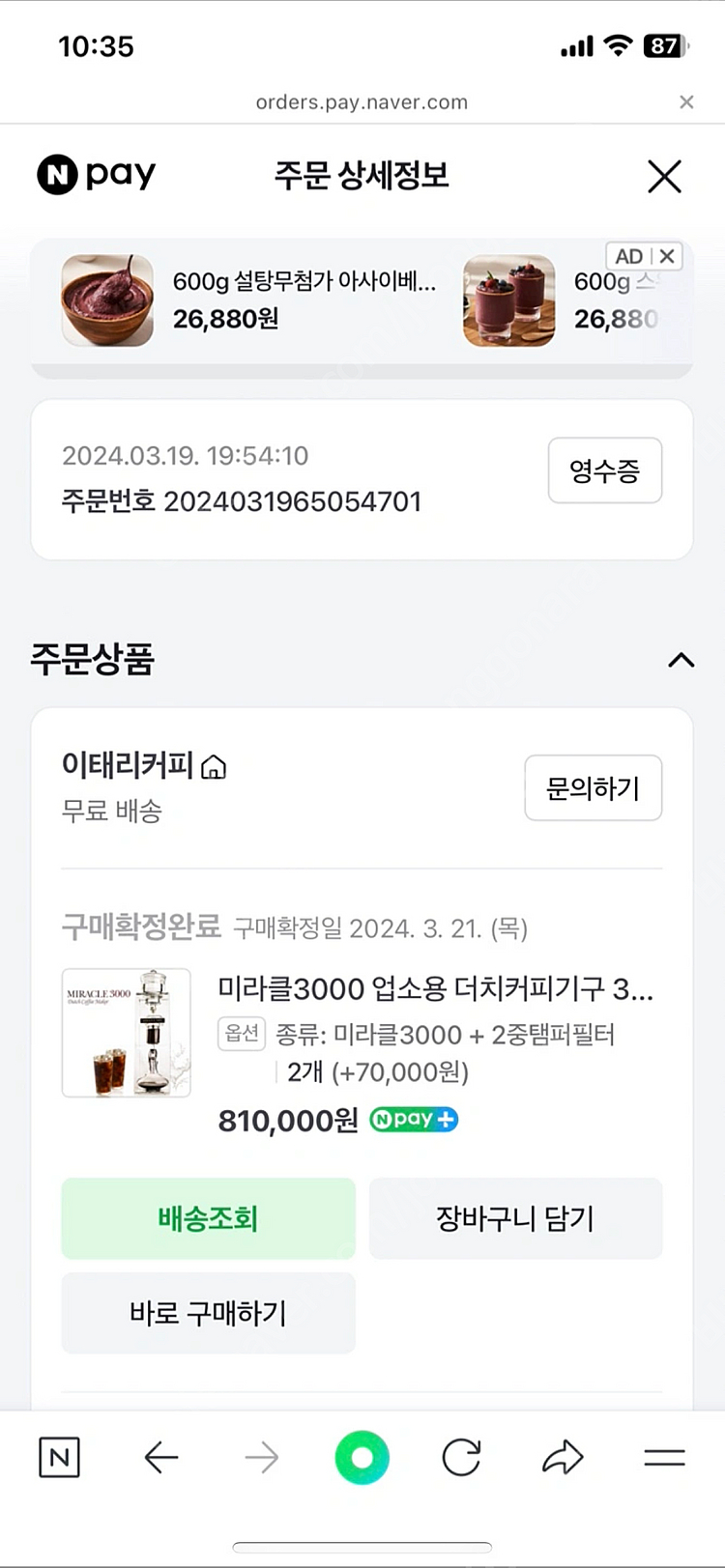Tap 장바구니 담기 button

(x=515, y=1218)
